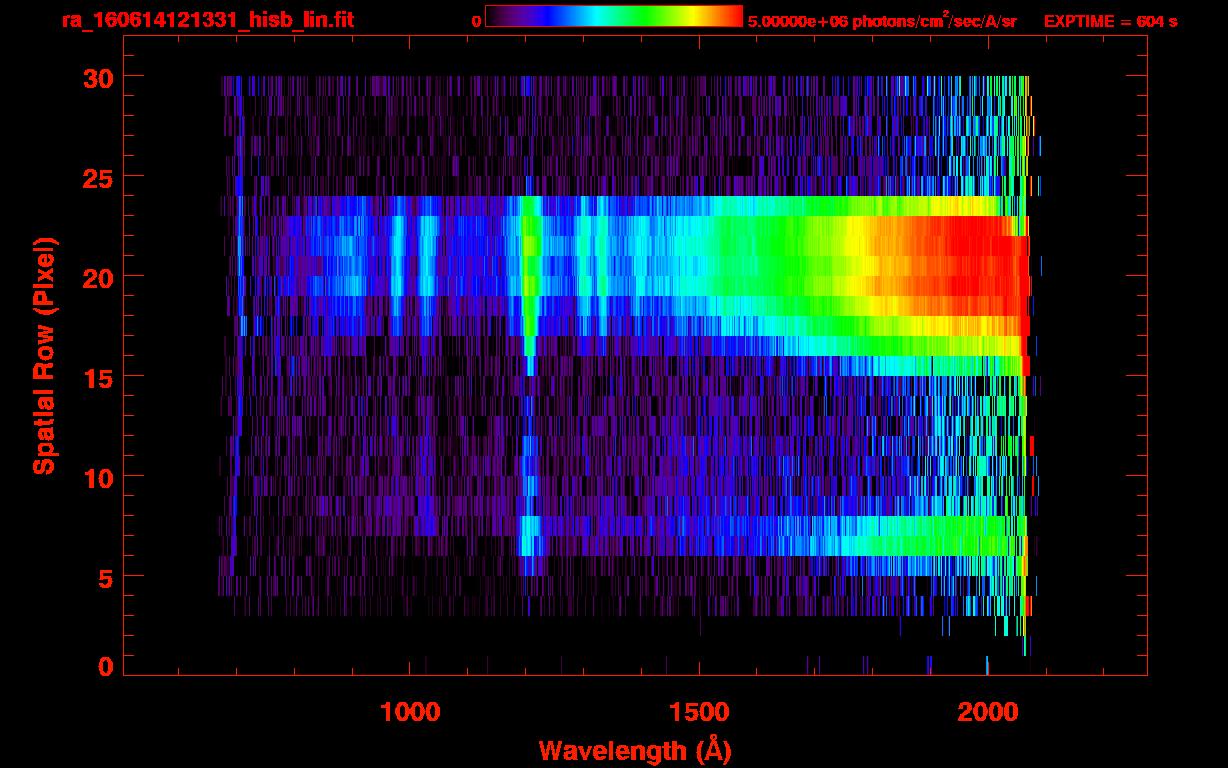Select the 1000 wavelength tick label
The image size is (1228, 768).
[410, 712]
